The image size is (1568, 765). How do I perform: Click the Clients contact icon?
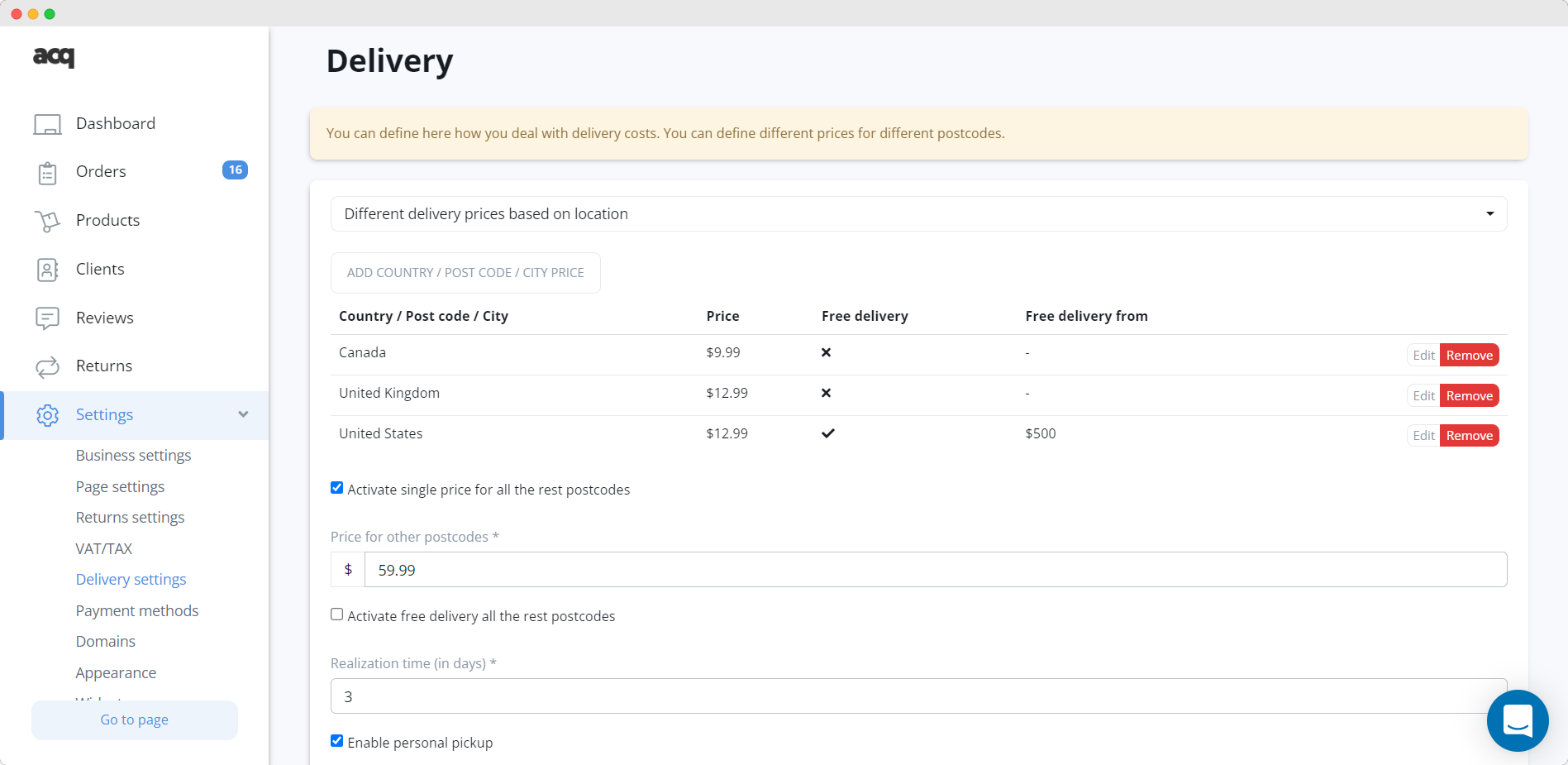coord(47,270)
